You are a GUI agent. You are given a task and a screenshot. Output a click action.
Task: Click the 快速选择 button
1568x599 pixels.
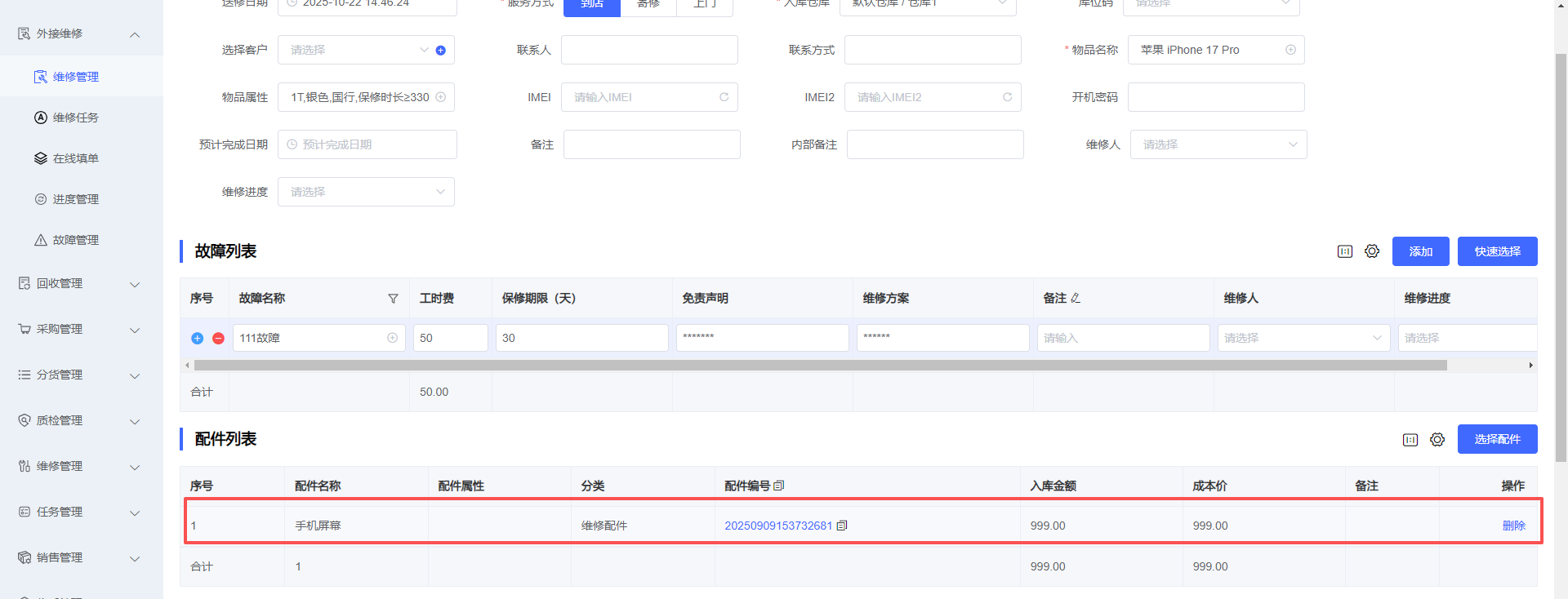(x=1497, y=251)
